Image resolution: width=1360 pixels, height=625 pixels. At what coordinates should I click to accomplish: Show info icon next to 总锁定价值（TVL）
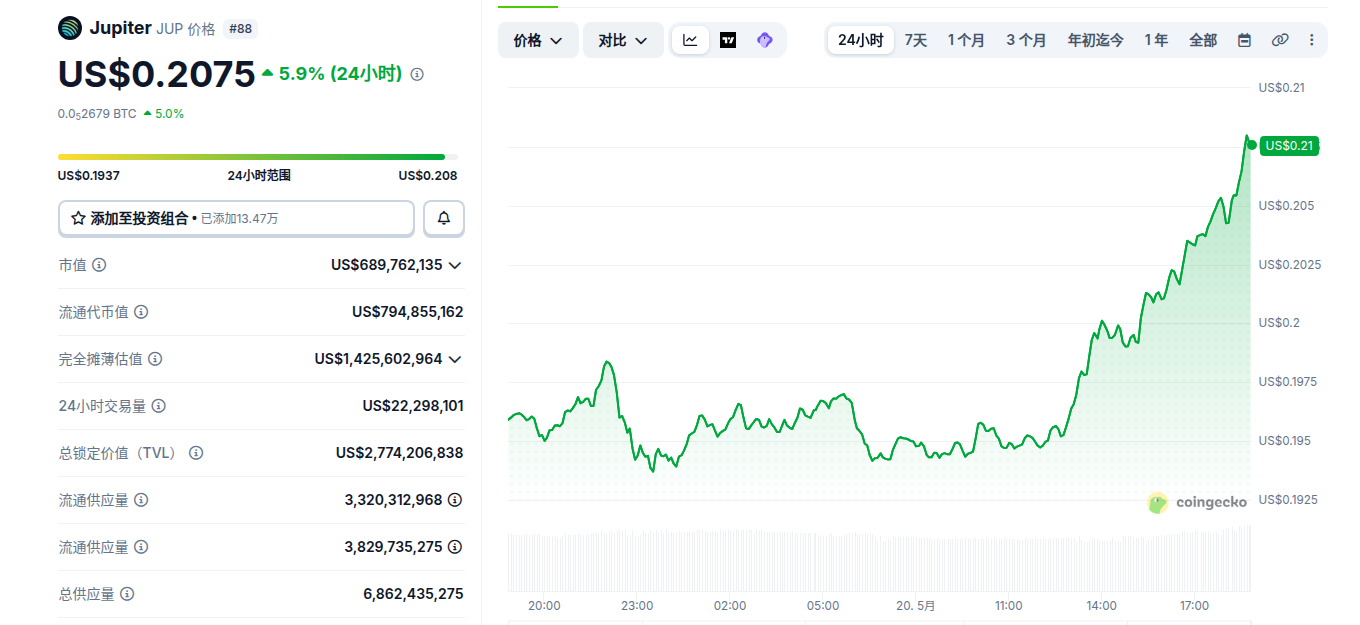pyautogui.click(x=196, y=453)
